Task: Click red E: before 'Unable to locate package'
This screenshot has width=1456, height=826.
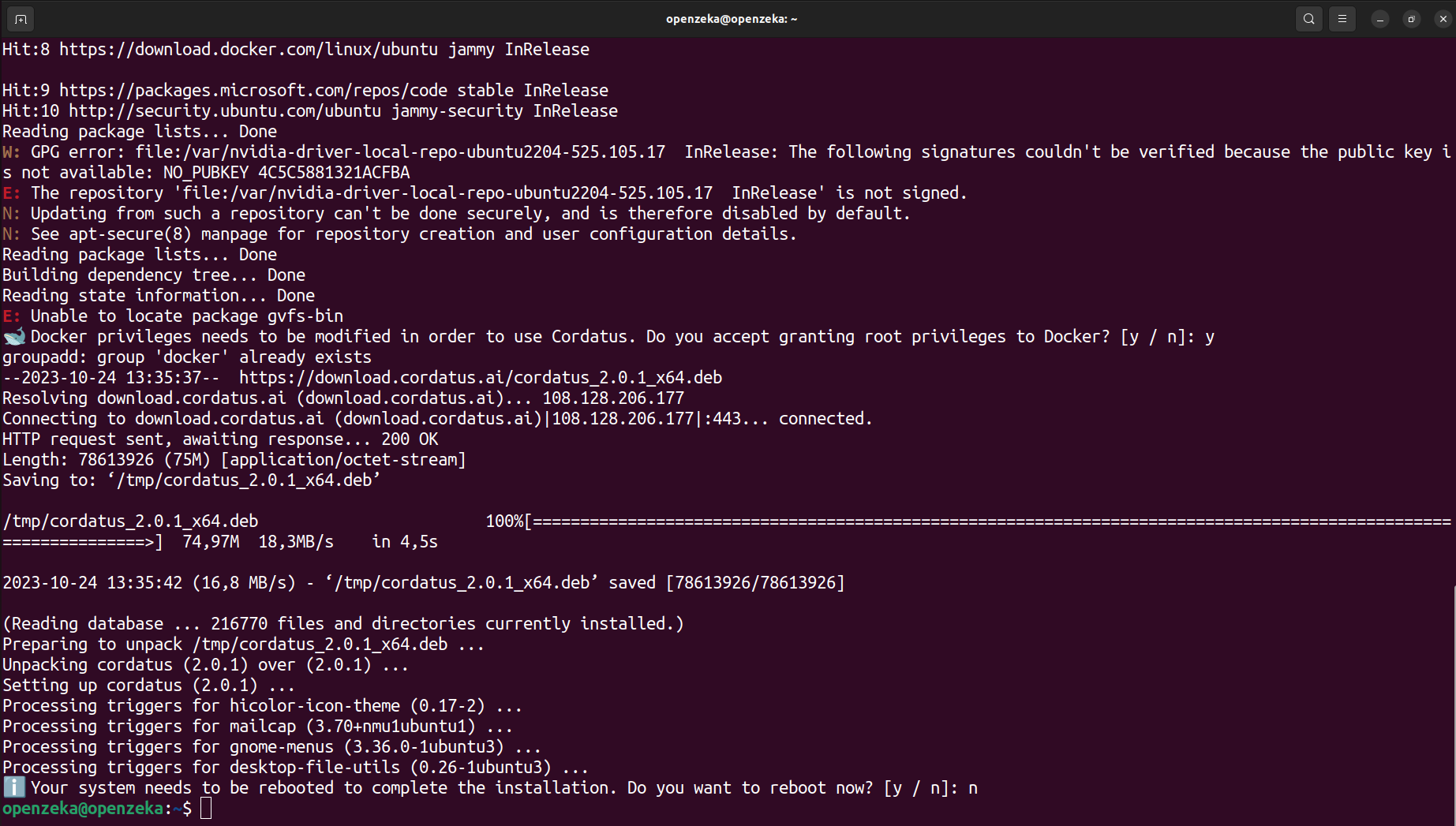Action: (x=11, y=316)
